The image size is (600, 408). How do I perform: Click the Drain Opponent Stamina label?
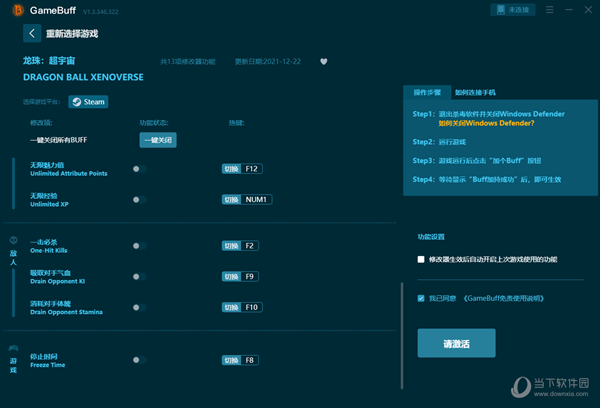pos(66,308)
